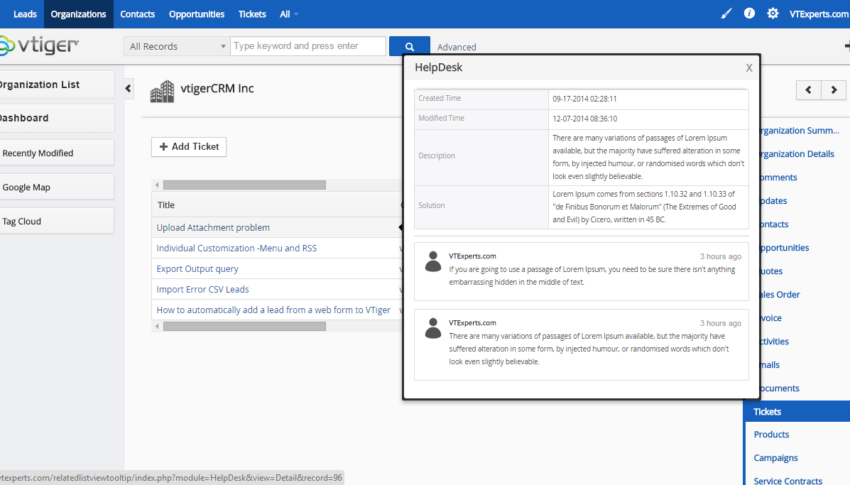This screenshot has width=850, height=485.
Task: Open ticket Upload Attachment problem
Action: [x=213, y=228]
